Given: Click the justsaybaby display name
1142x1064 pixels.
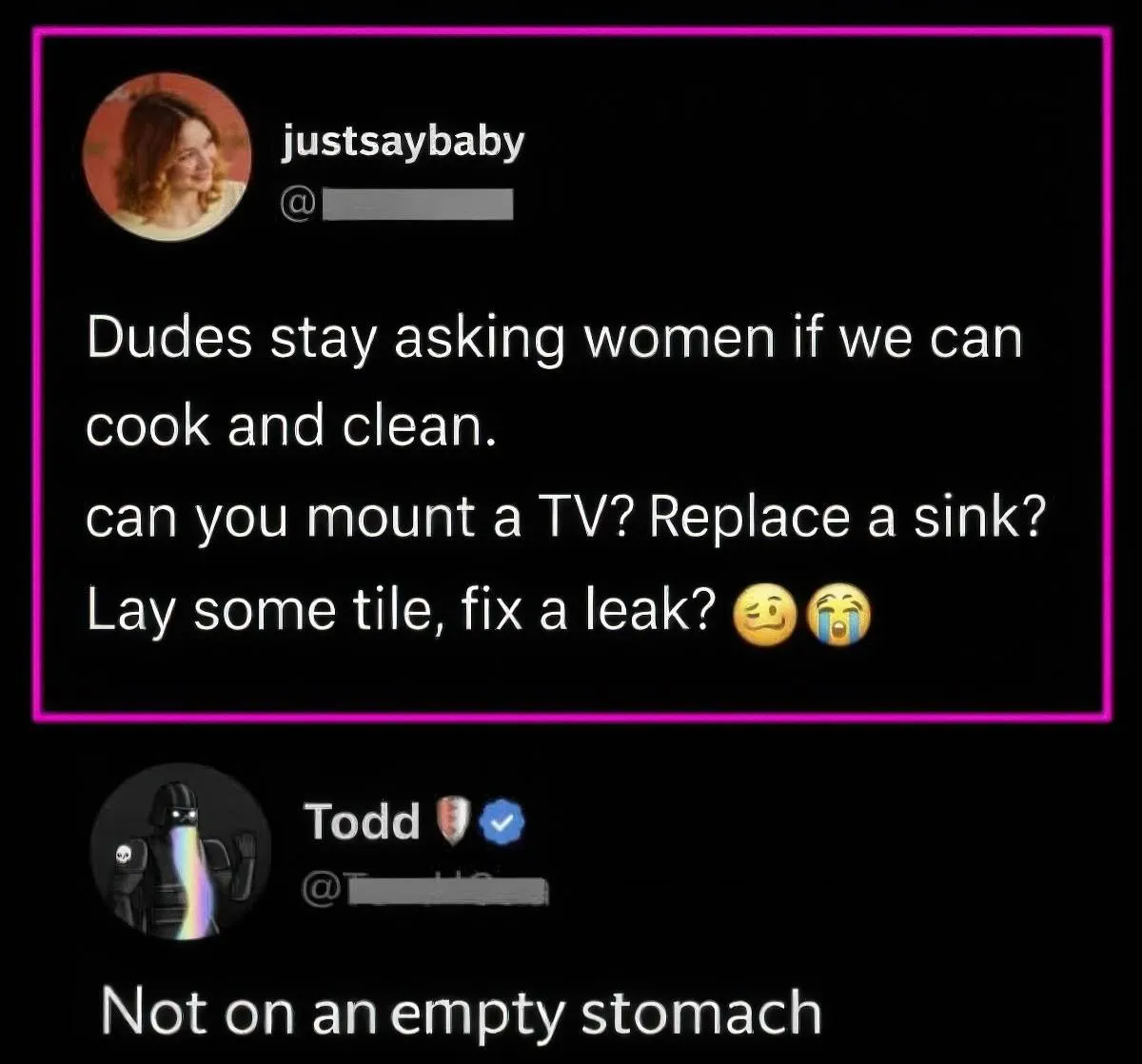Looking at the screenshot, I should click(x=403, y=143).
